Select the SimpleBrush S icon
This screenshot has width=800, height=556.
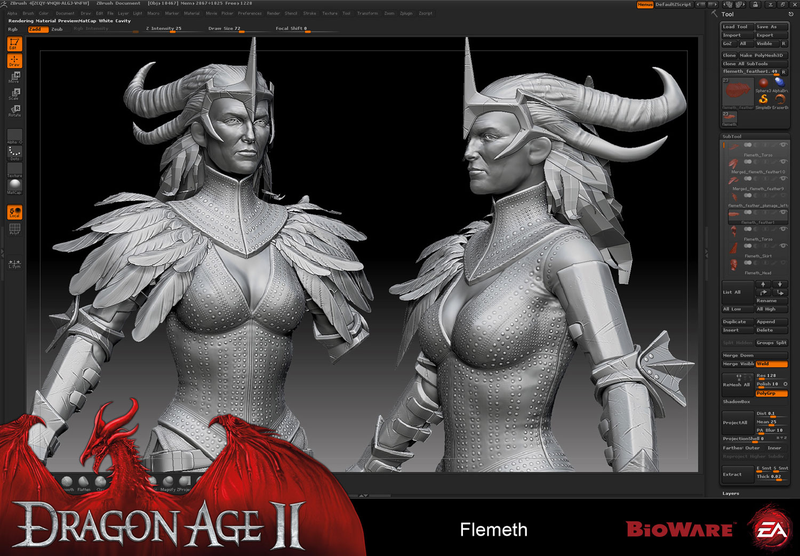[x=763, y=100]
